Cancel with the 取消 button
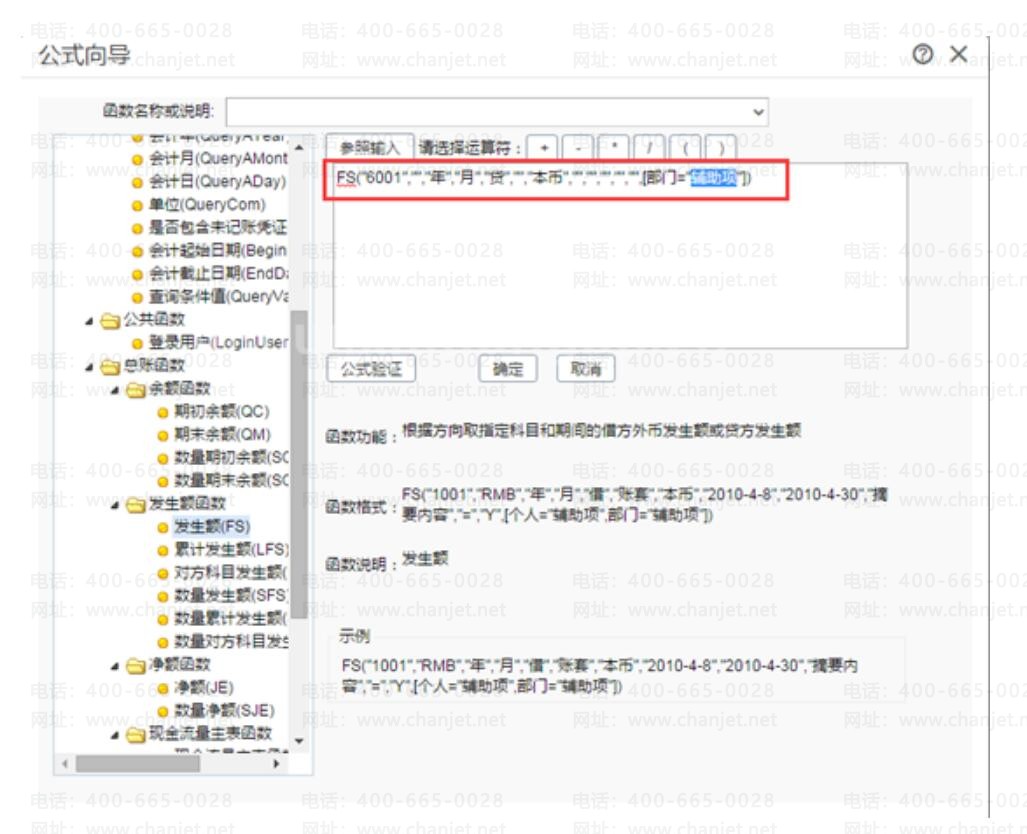The image size is (1027, 834). pyautogui.click(x=585, y=369)
